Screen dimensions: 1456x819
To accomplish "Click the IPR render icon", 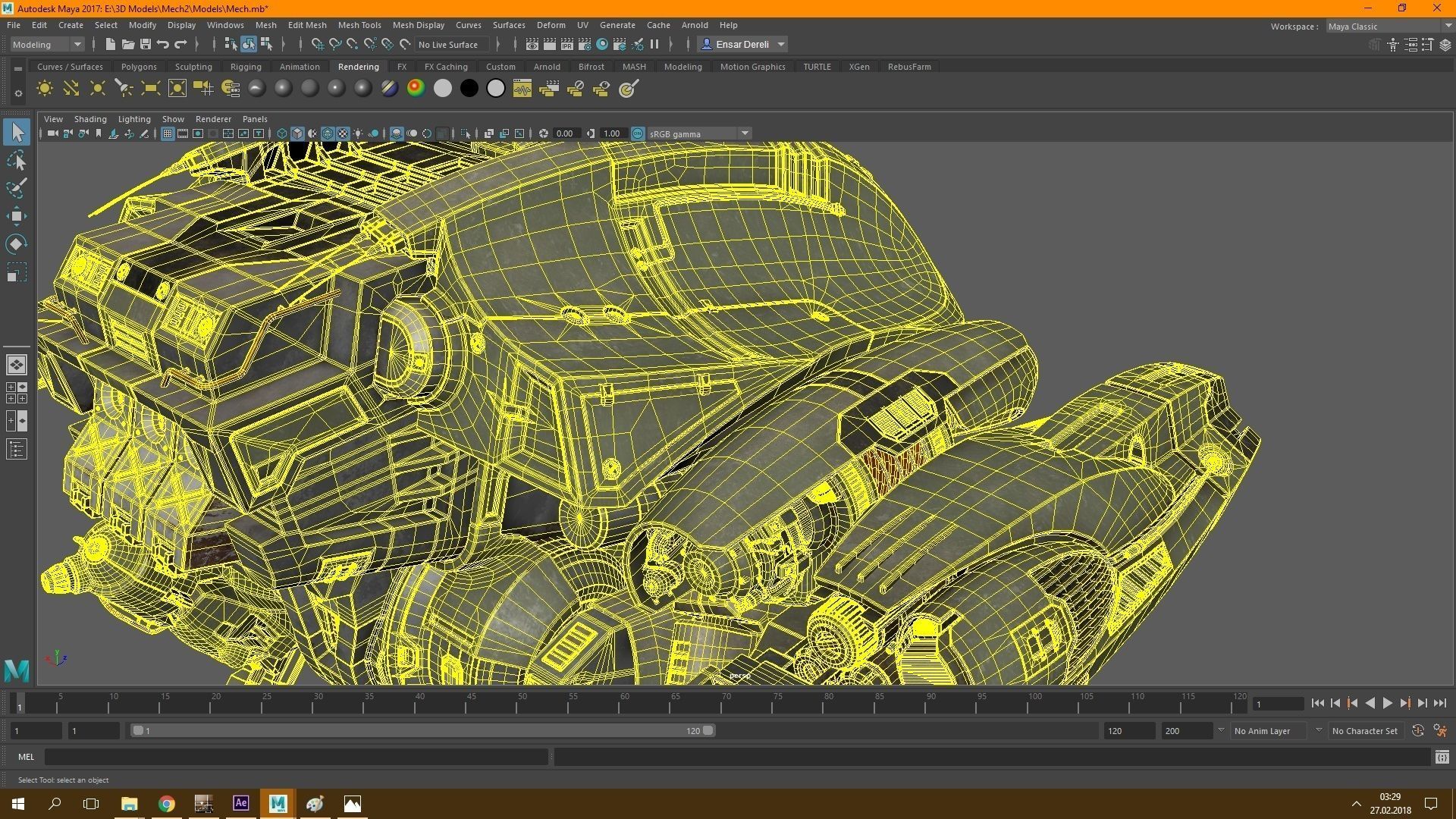I will (566, 45).
